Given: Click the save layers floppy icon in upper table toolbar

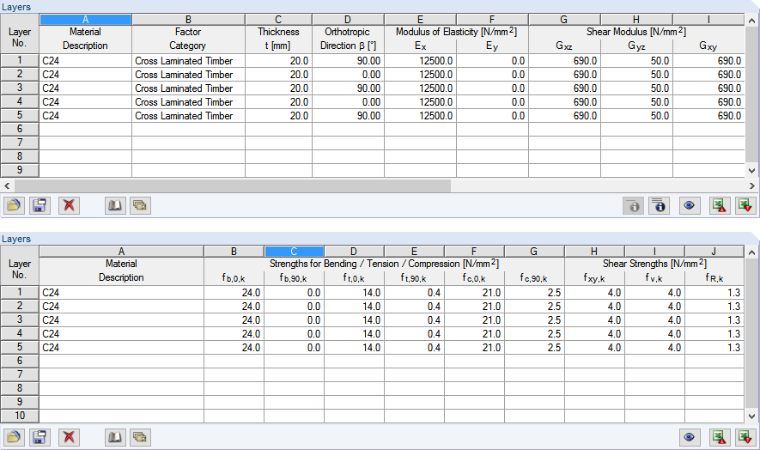Looking at the screenshot, I should 40,206.
